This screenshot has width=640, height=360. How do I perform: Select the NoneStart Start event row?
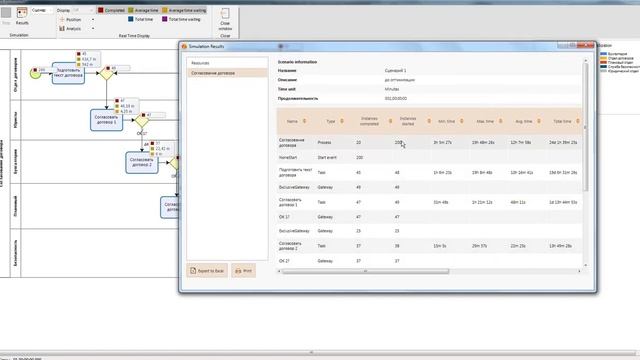429,158
